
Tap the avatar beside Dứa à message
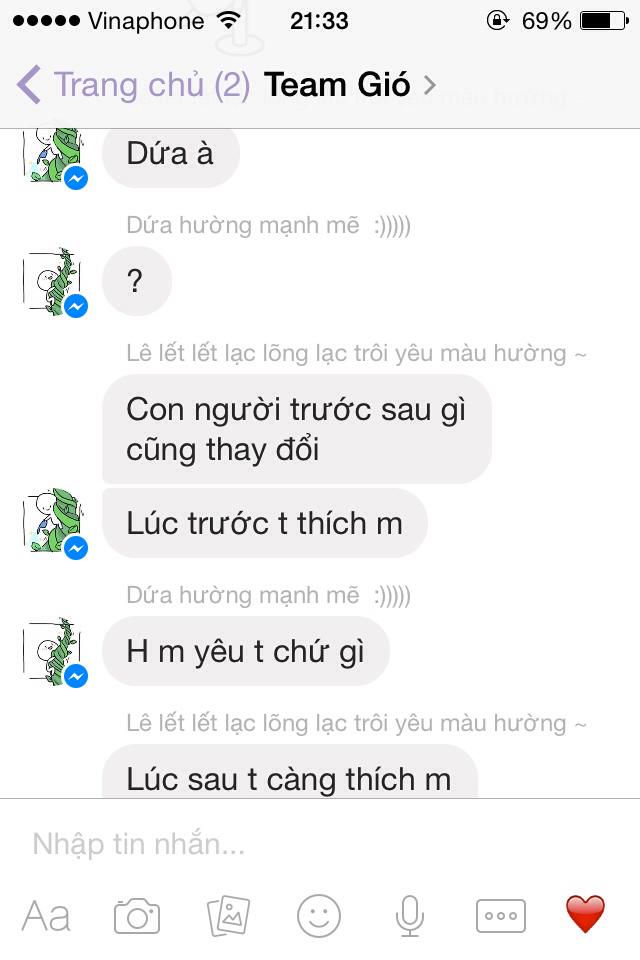click(x=54, y=157)
